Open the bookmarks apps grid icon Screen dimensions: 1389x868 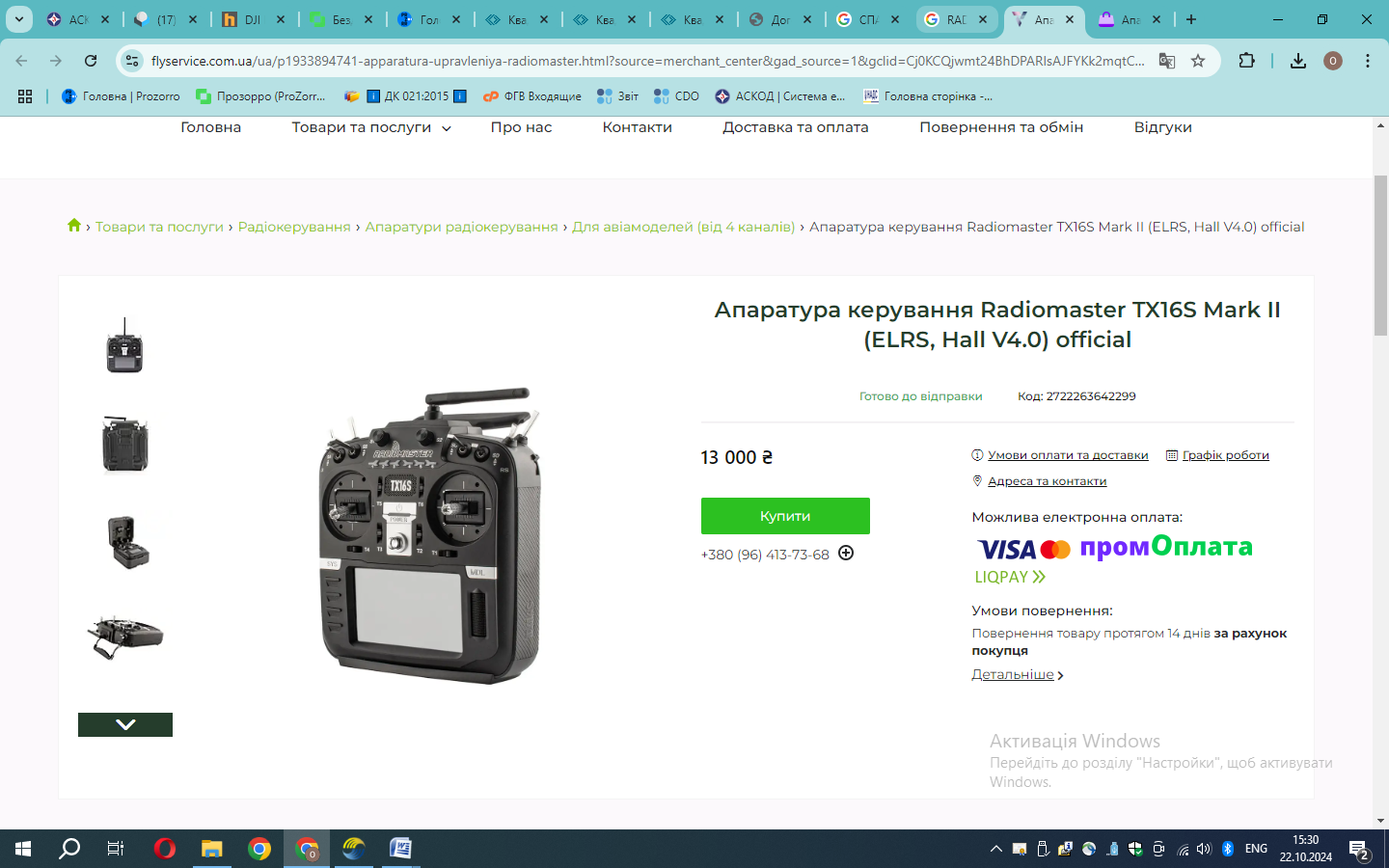25,96
